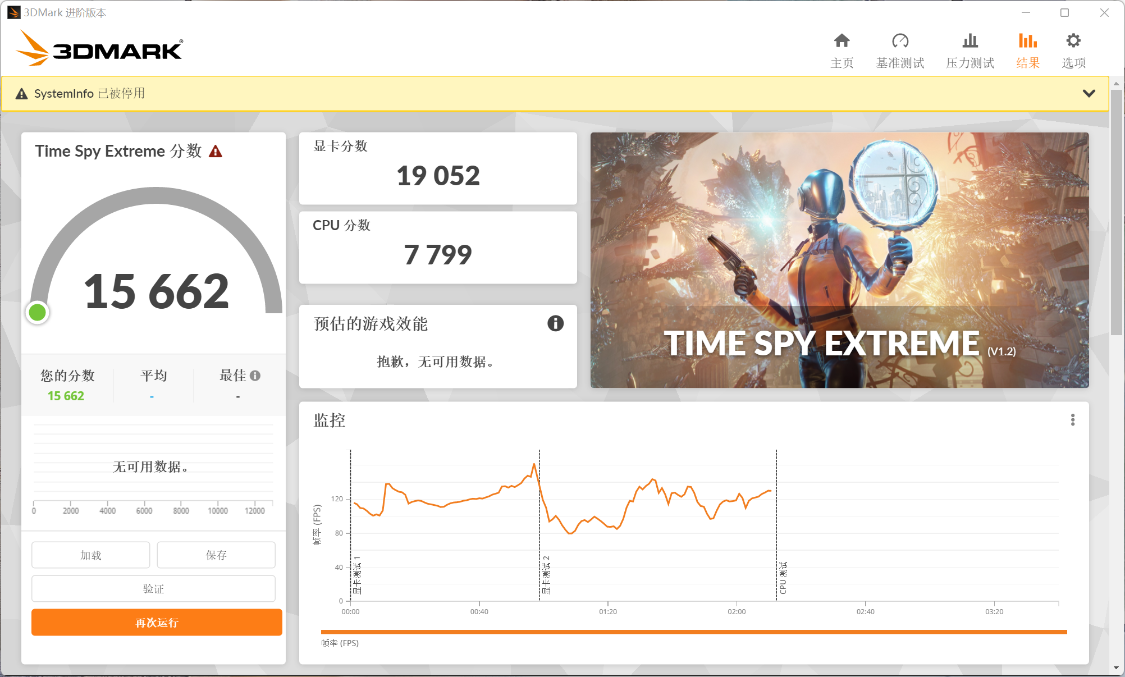Open the Benchmarks (基准测试) section

coord(900,50)
